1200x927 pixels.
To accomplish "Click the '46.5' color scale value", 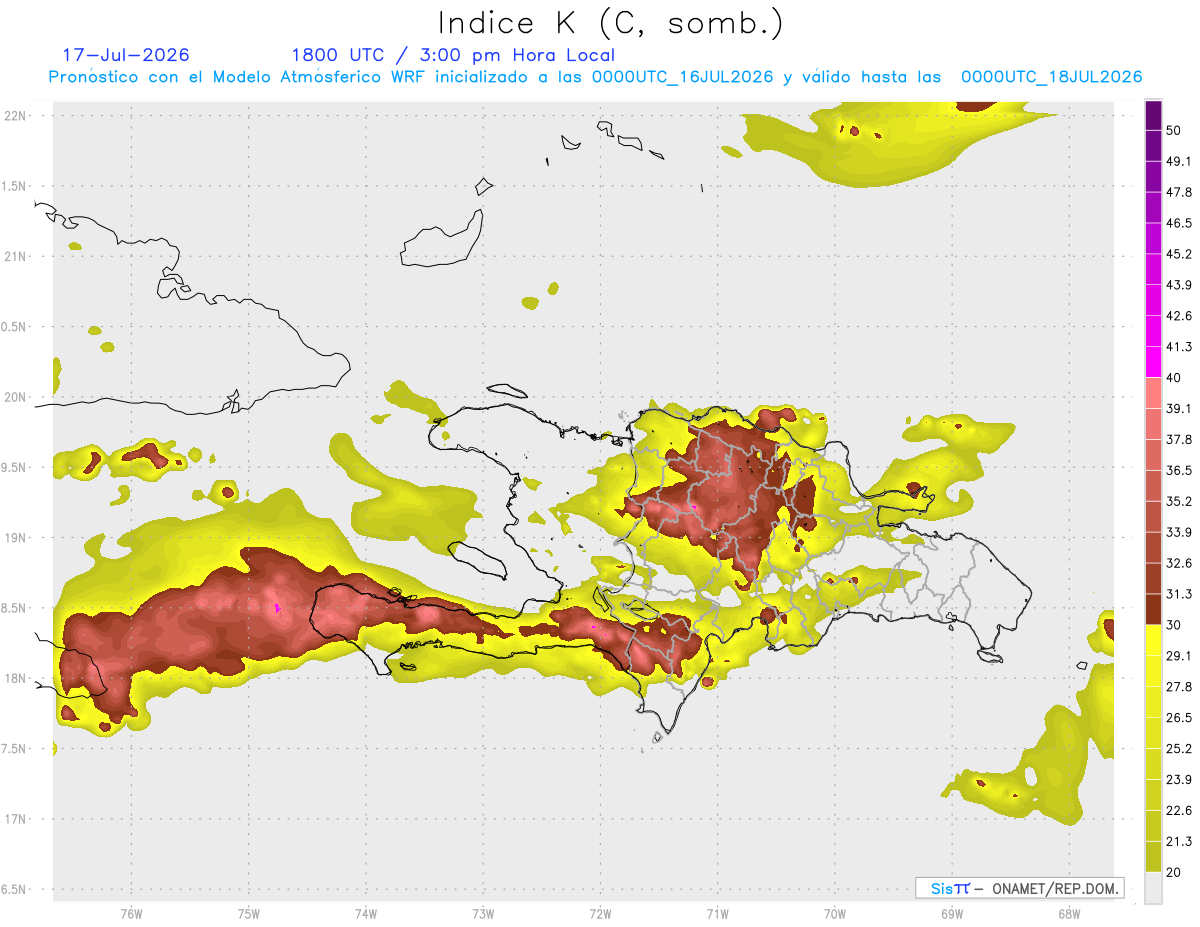I will 1179,224.
